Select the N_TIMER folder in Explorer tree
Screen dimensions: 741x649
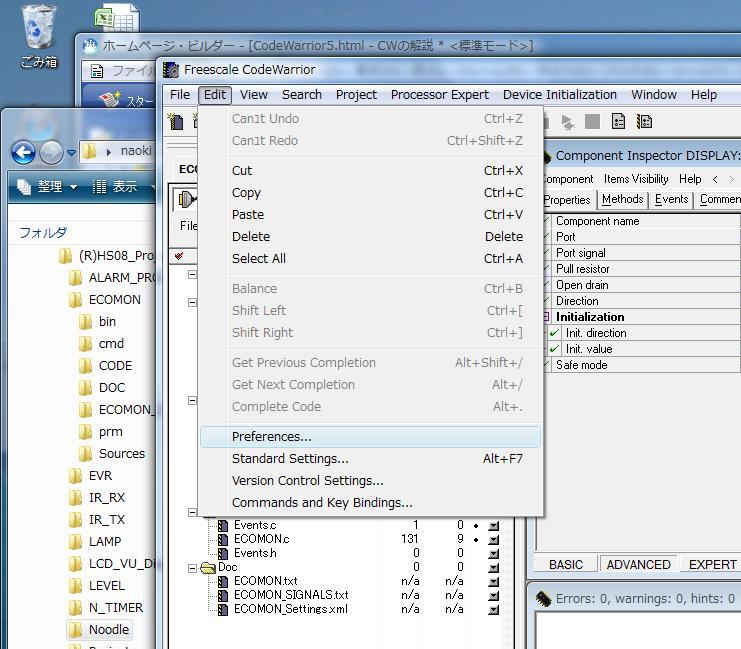tap(115, 608)
